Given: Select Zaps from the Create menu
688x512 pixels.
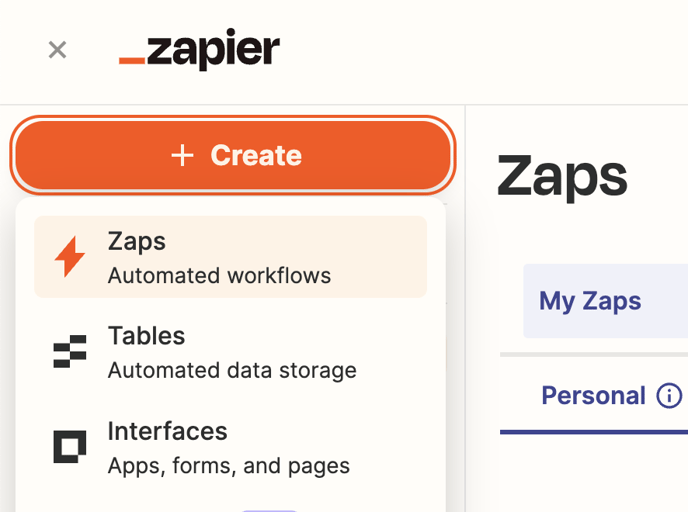Looking at the screenshot, I should tap(230, 257).
